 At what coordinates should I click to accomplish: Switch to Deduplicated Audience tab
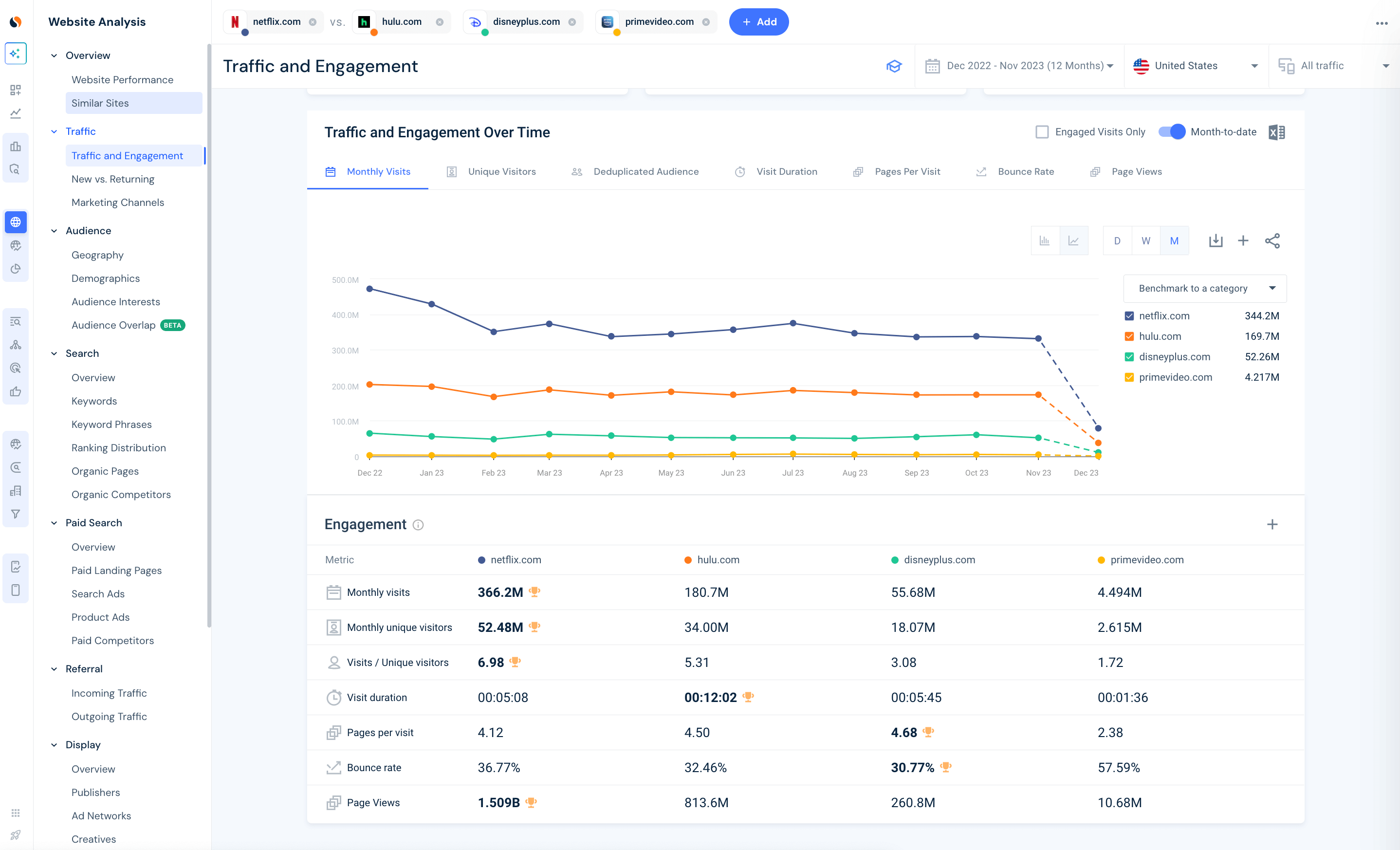(x=635, y=171)
